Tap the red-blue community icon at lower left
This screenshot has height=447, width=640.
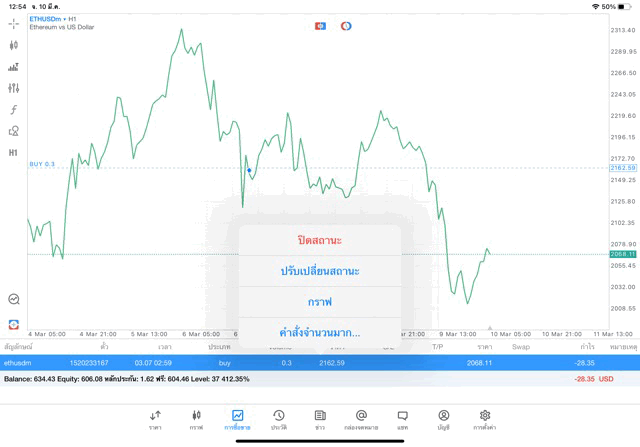[13, 323]
